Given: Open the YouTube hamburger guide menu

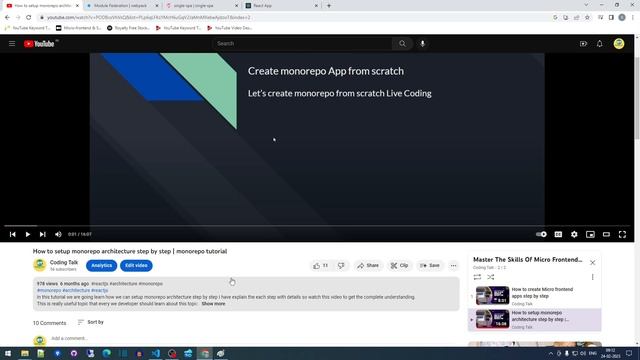Looking at the screenshot, I should tap(12, 44).
